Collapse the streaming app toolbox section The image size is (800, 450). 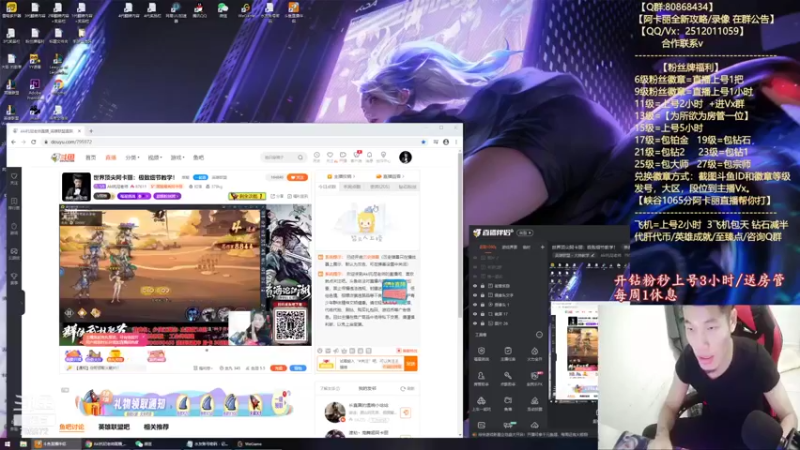539,335
